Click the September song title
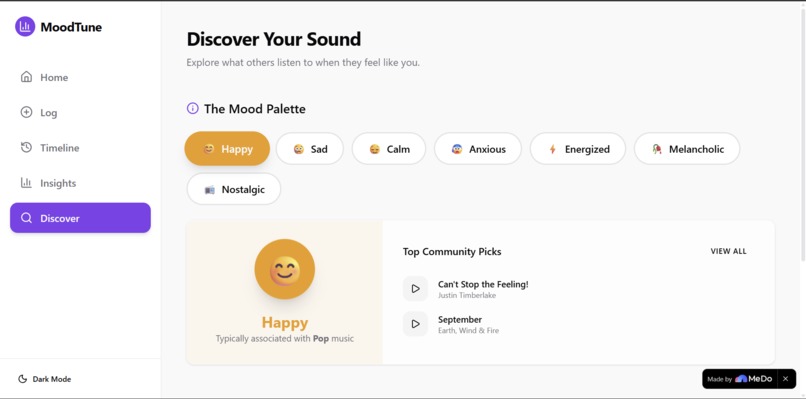This screenshot has height=399, width=806. point(460,319)
